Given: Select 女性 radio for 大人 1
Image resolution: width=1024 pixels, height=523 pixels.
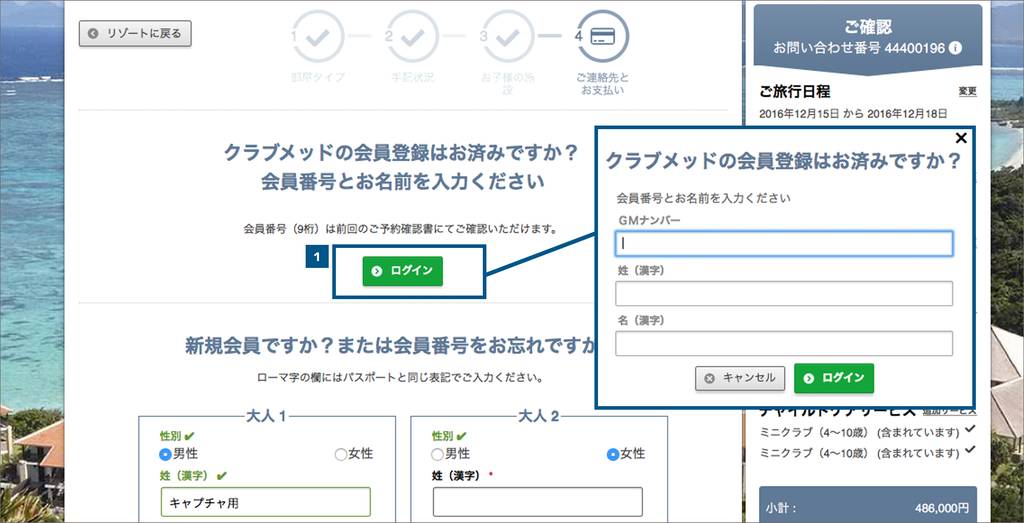Looking at the screenshot, I should click(340, 454).
